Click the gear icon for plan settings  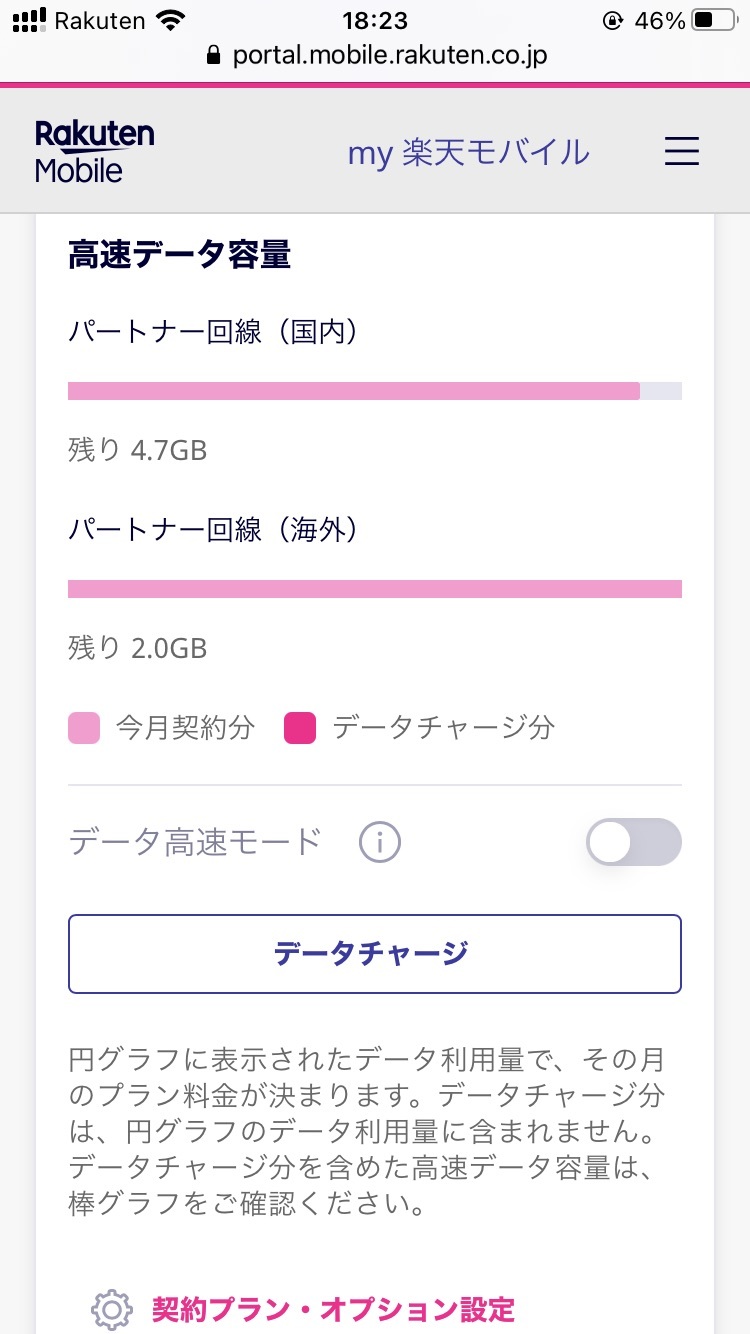(x=112, y=1308)
